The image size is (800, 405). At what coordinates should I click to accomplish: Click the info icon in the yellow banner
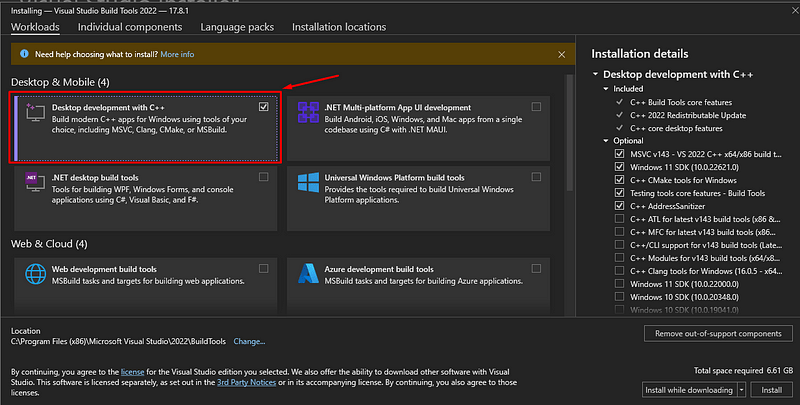pos(24,54)
